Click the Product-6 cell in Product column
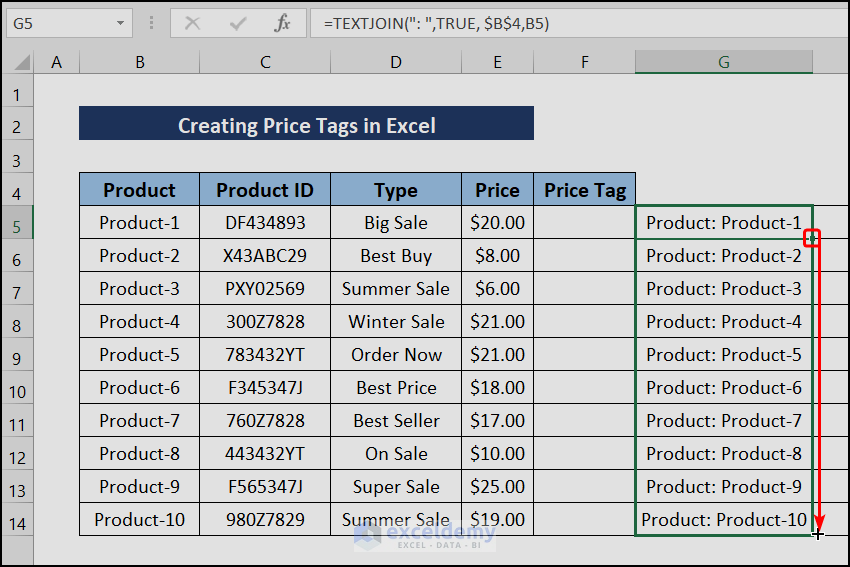This screenshot has width=850, height=567. tap(140, 388)
